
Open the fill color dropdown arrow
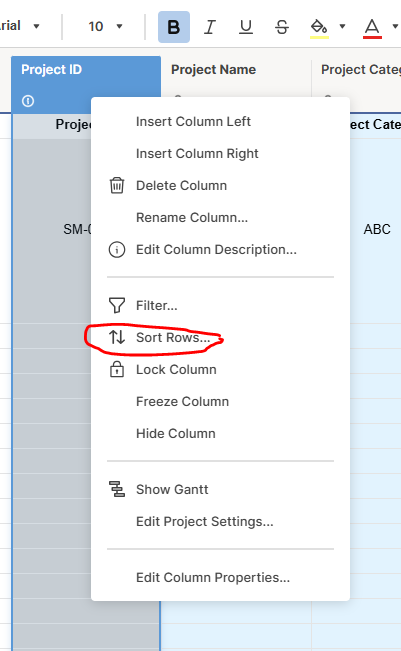point(342,27)
